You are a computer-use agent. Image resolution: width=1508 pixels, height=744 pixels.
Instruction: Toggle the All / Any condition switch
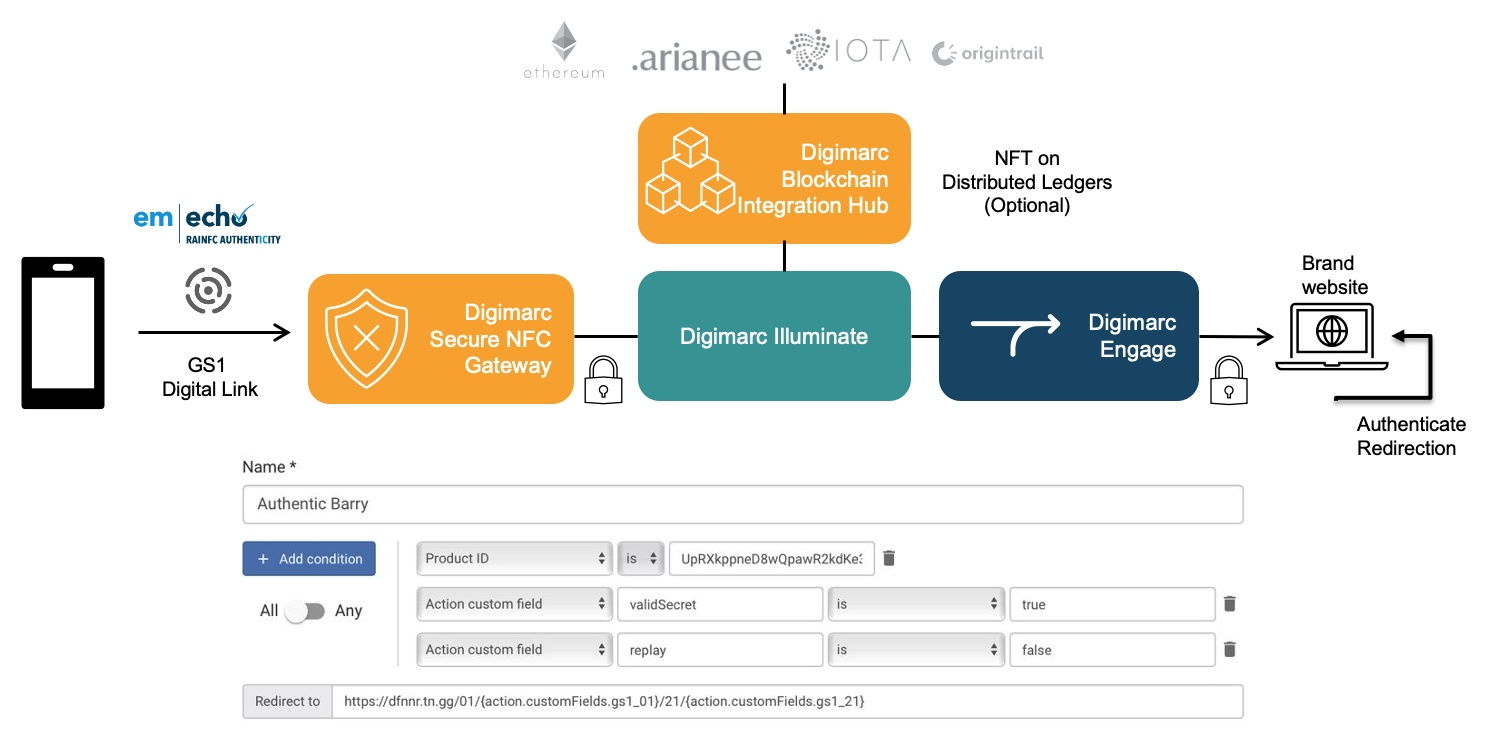[x=305, y=611]
